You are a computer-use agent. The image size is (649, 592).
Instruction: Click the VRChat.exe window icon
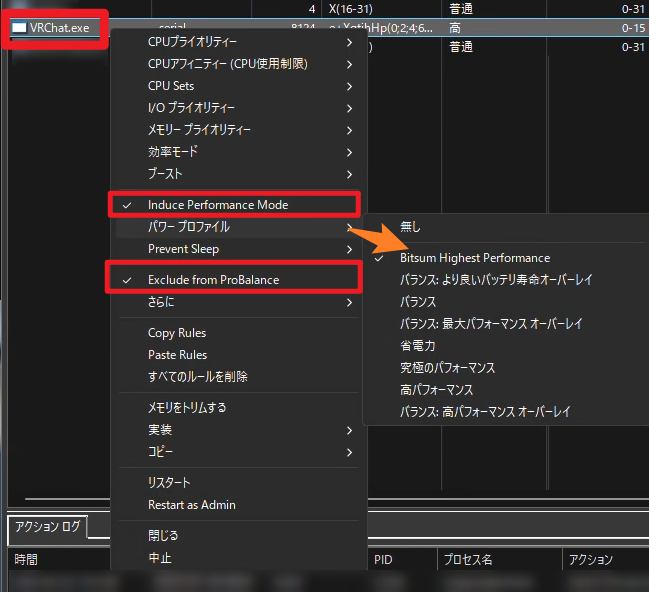pos(19,28)
